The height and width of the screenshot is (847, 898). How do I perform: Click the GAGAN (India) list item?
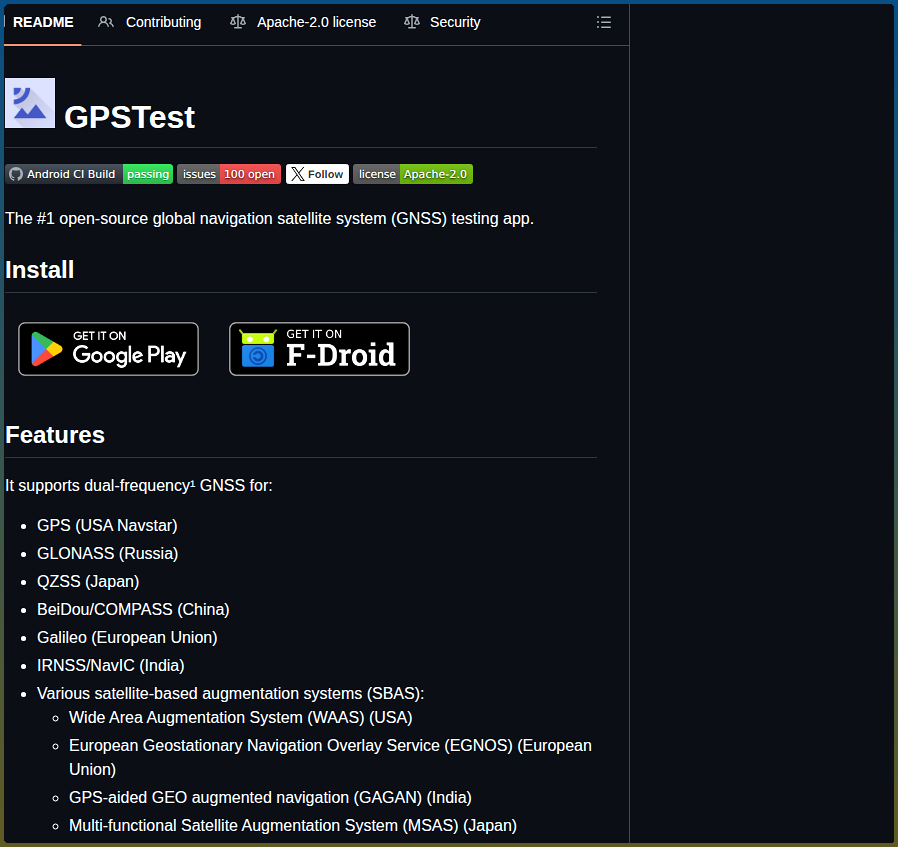[x=270, y=798]
